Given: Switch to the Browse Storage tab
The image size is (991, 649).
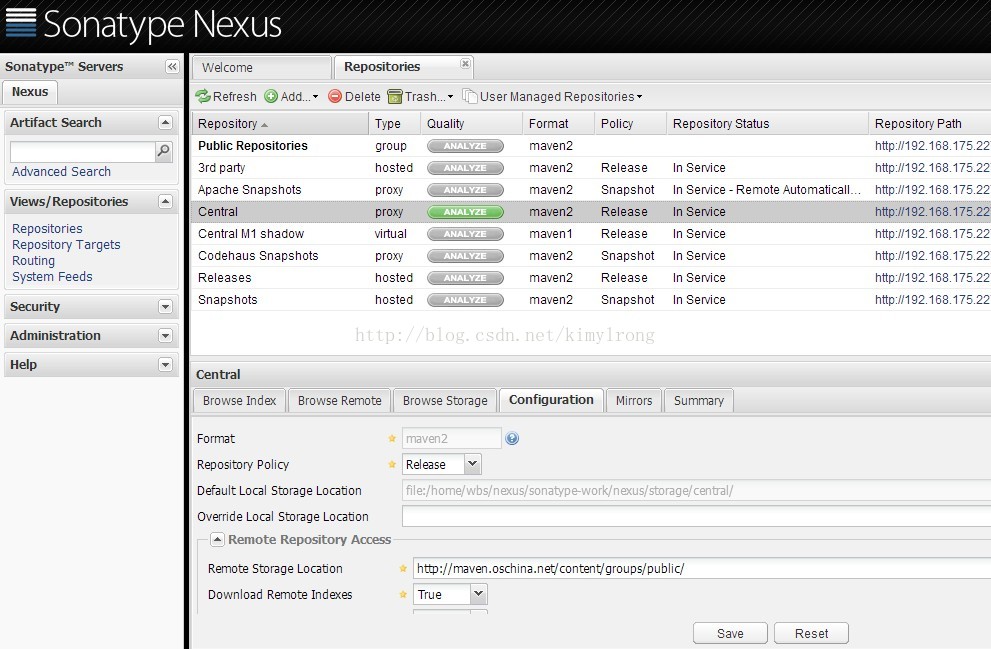Looking at the screenshot, I should 445,401.
